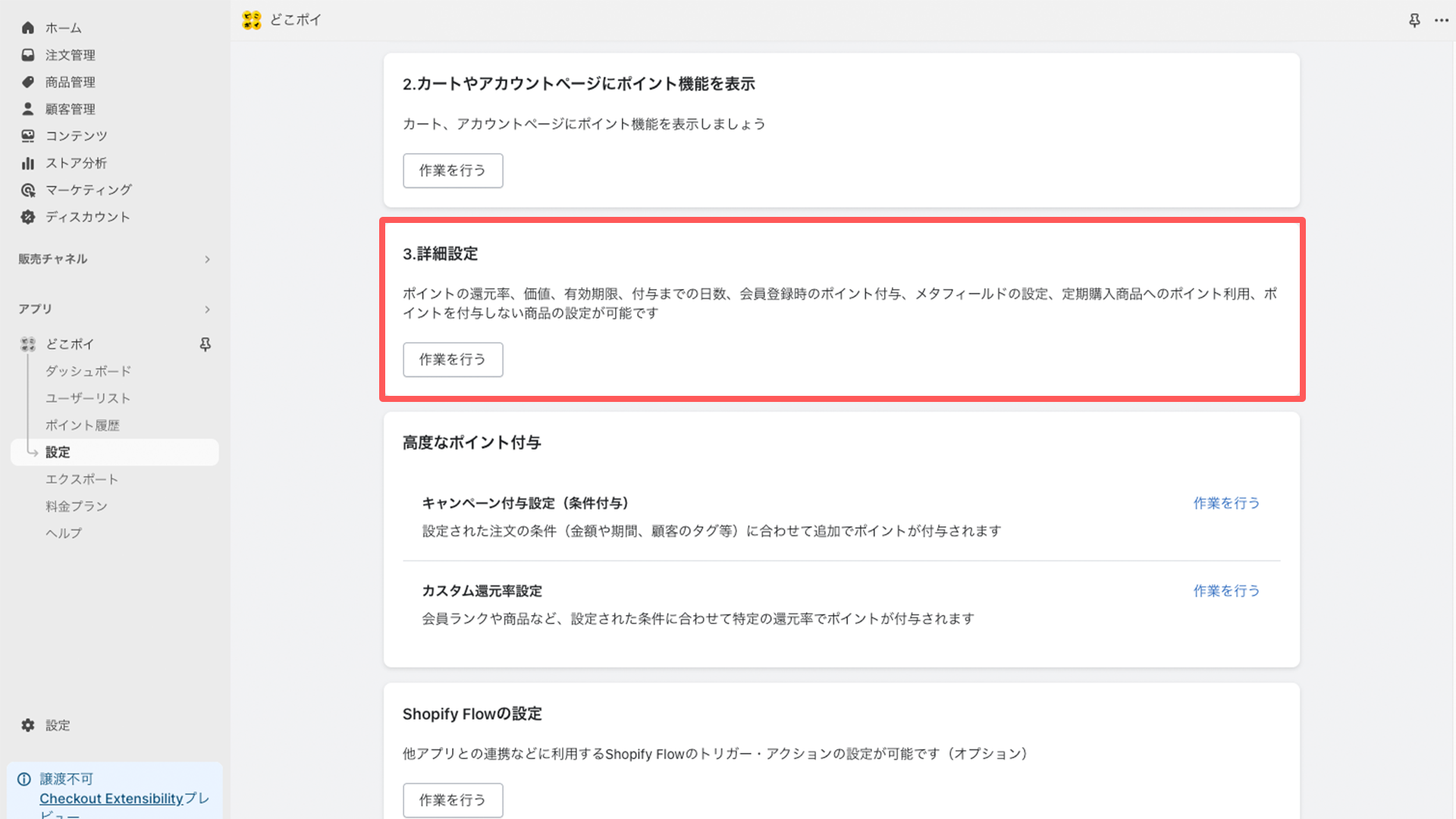
Task: Click 作業を行う in the 3.詳細設定 card
Action: click(453, 359)
